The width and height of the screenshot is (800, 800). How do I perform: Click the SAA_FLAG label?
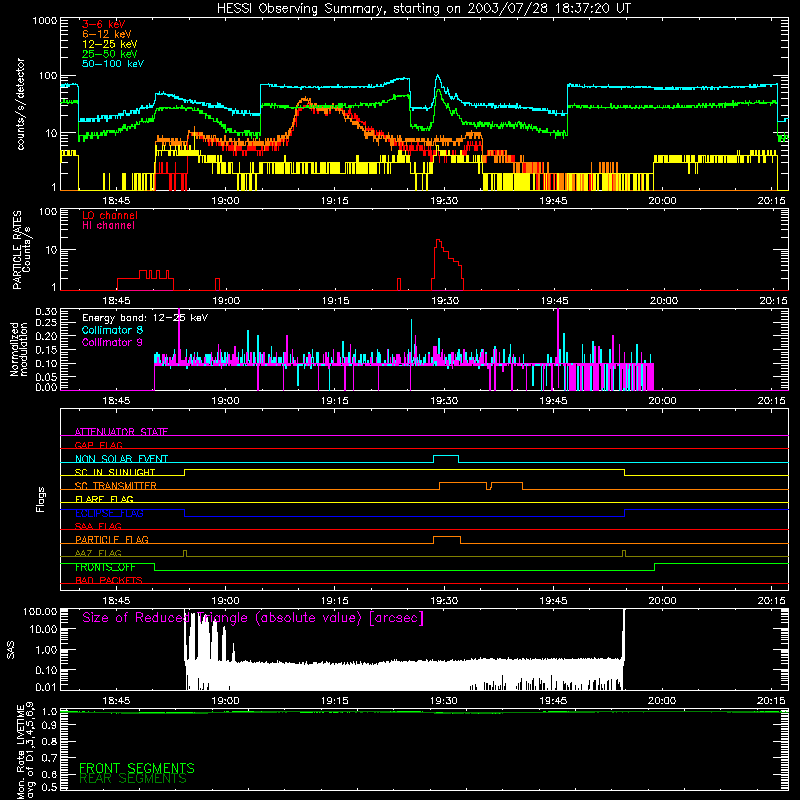click(98, 526)
